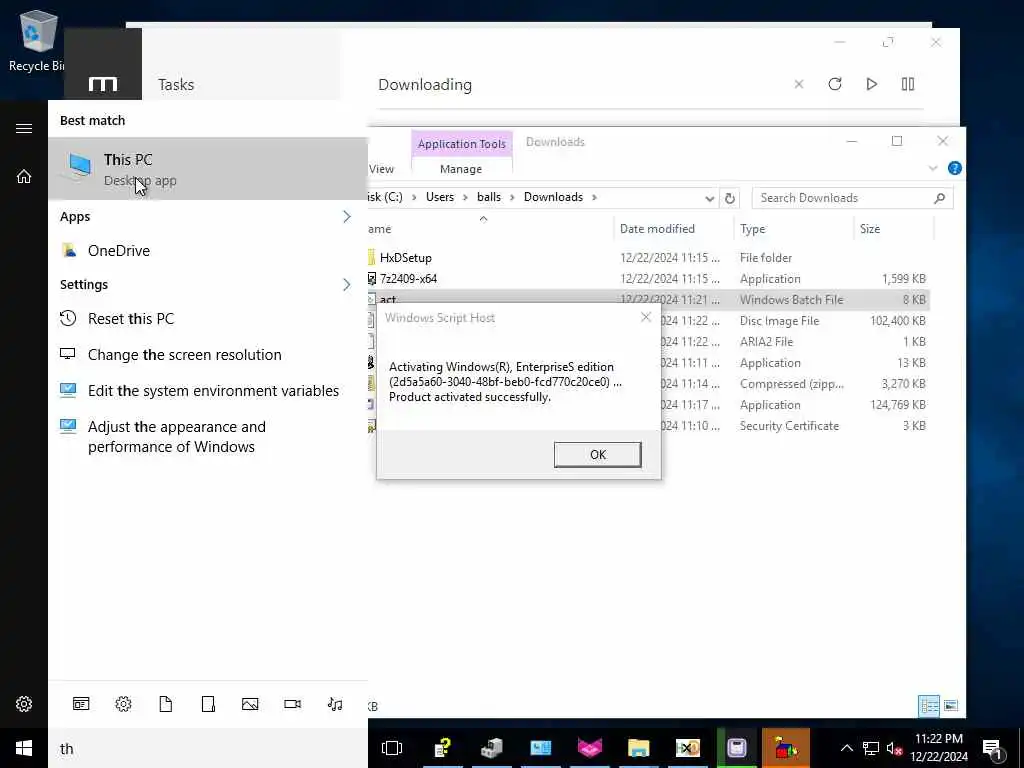
Task: Expand the Explorer ribbon chevron
Action: (x=933, y=168)
